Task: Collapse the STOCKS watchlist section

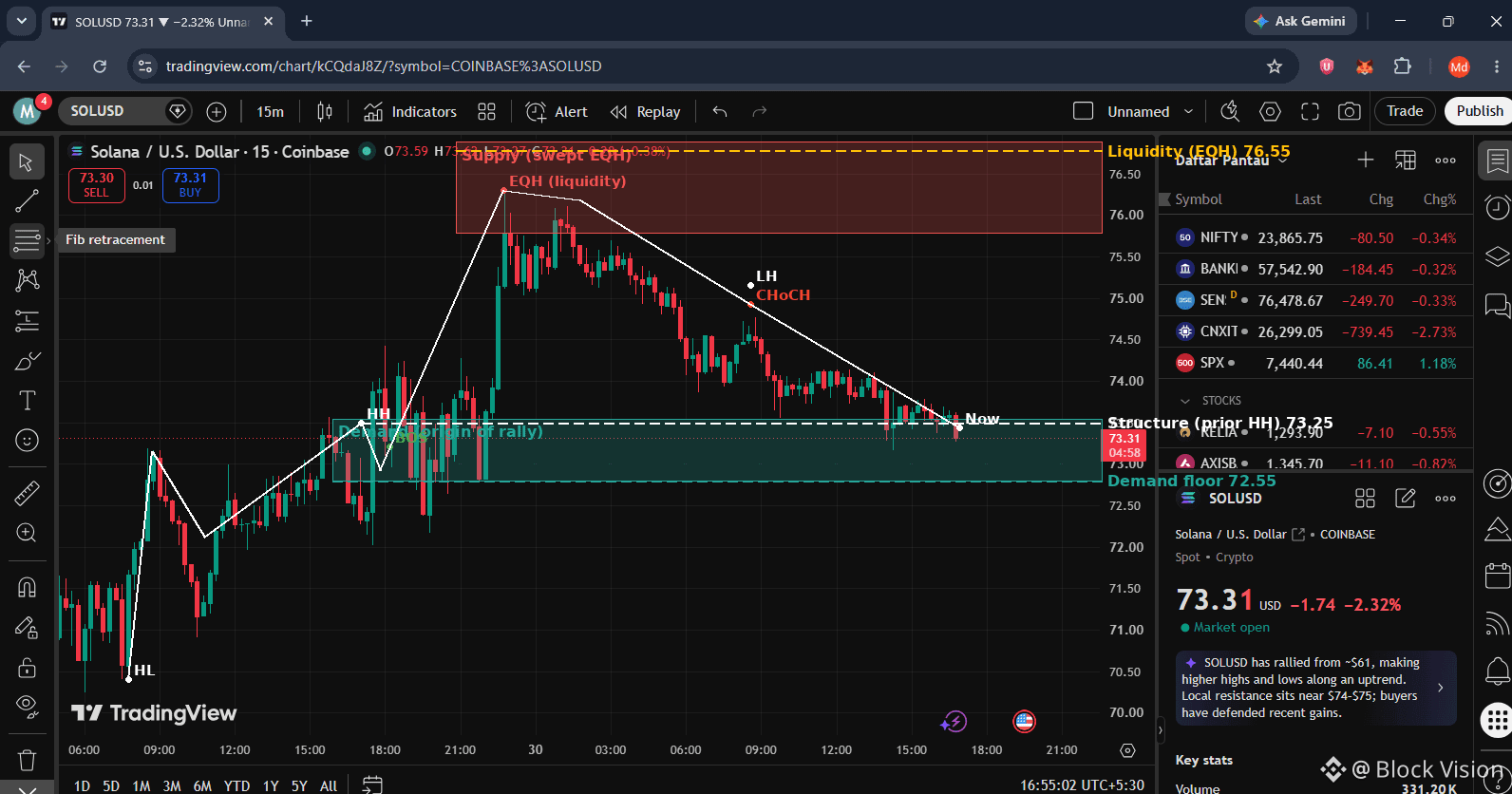Action: click(x=1184, y=401)
